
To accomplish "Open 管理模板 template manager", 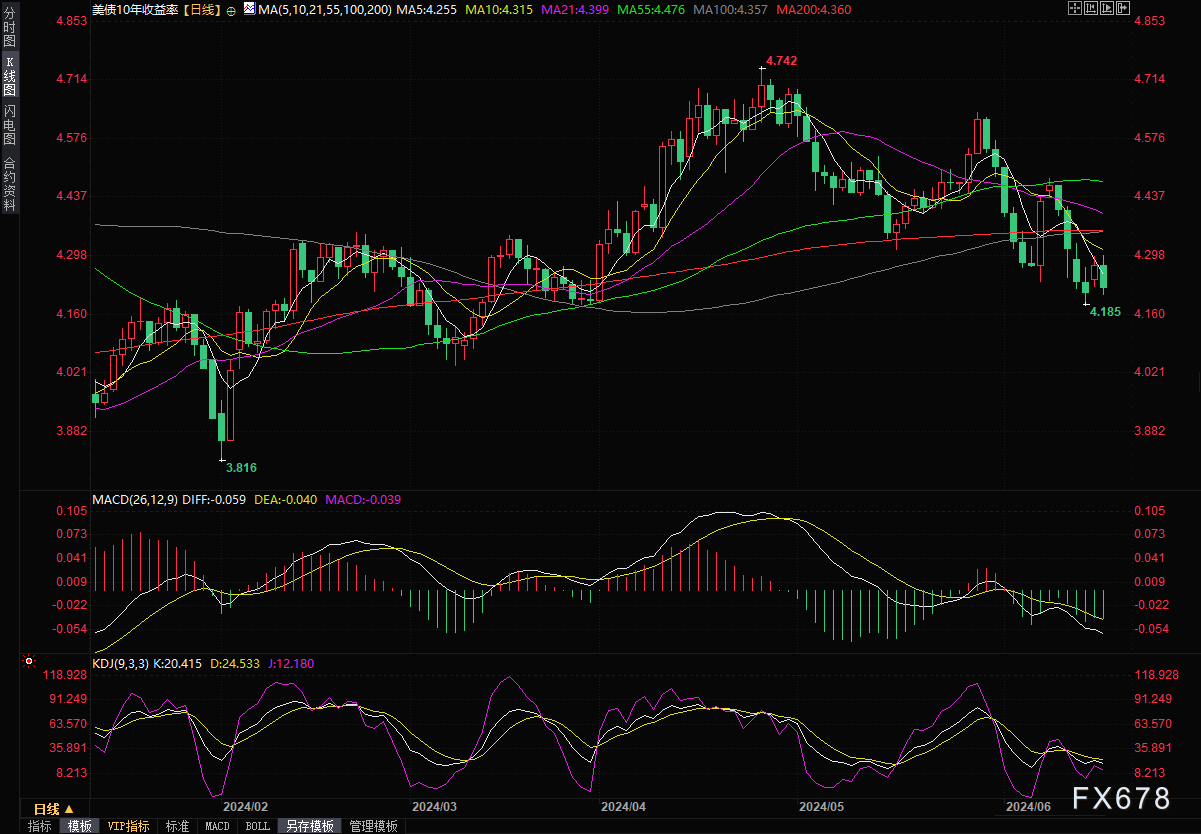I will (373, 826).
